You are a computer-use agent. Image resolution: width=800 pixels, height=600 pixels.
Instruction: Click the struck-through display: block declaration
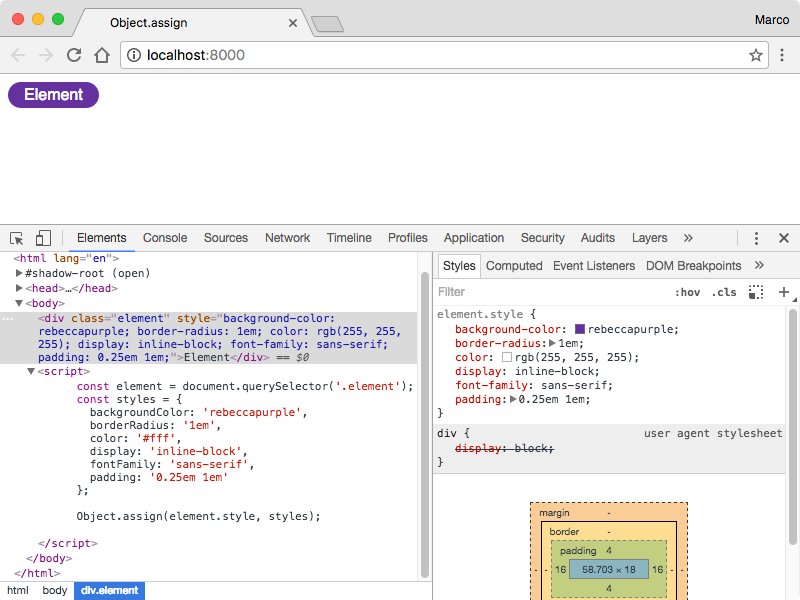(504, 448)
